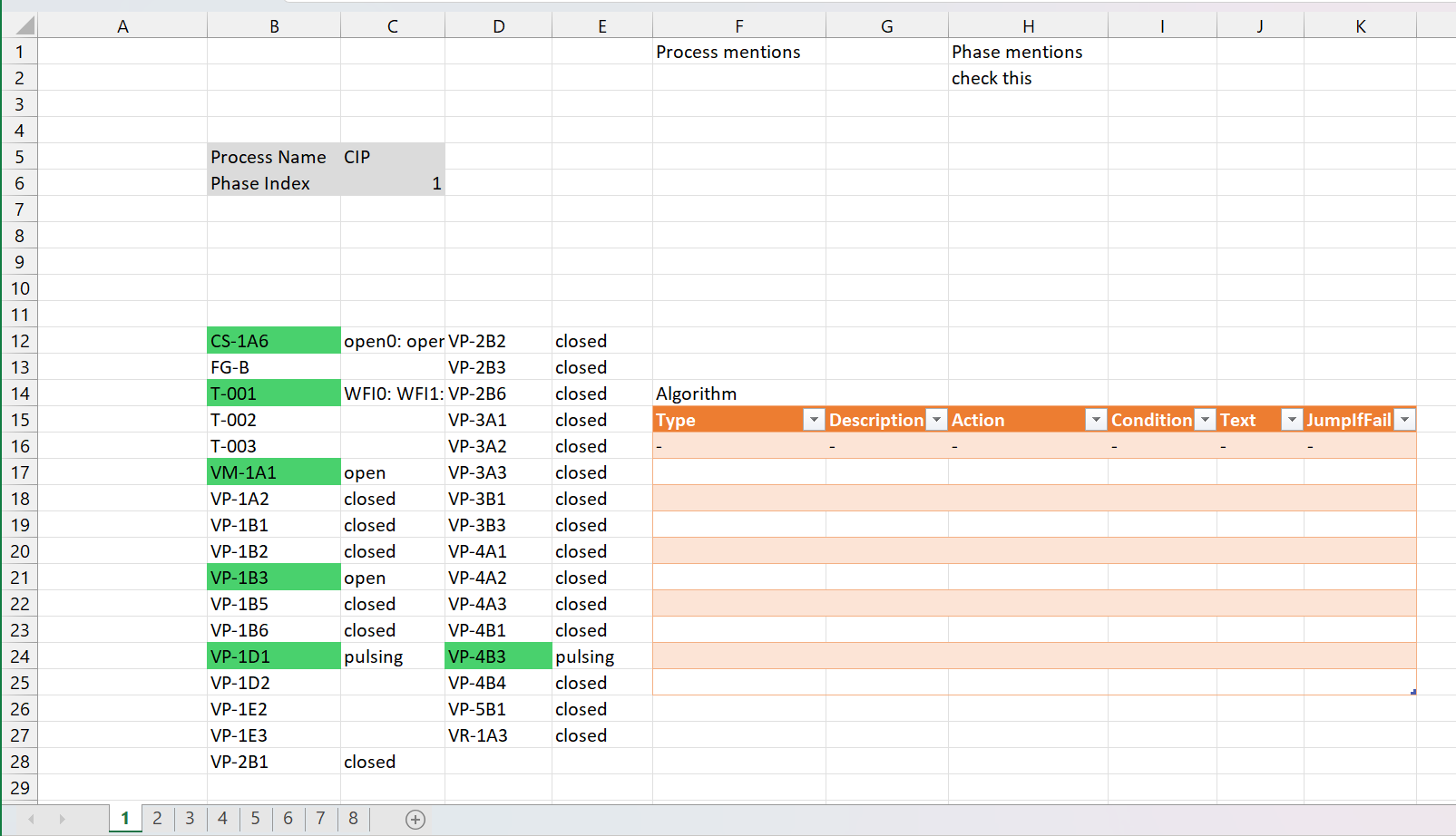The height and width of the screenshot is (836, 1456).
Task: Select row 24 header
Action: point(19,656)
